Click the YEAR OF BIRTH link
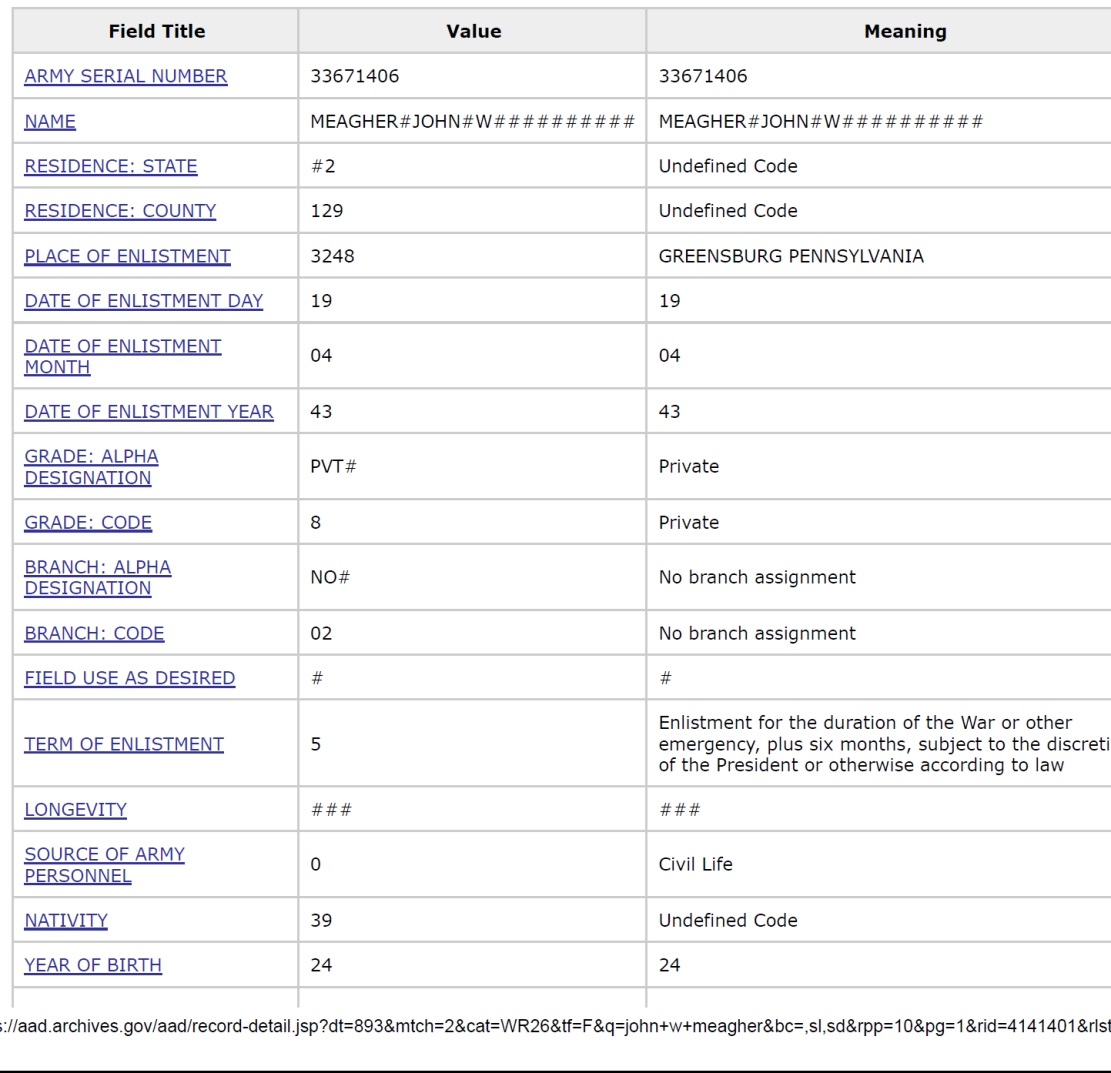Screen dimensions: 1111x1073 click(x=94, y=965)
